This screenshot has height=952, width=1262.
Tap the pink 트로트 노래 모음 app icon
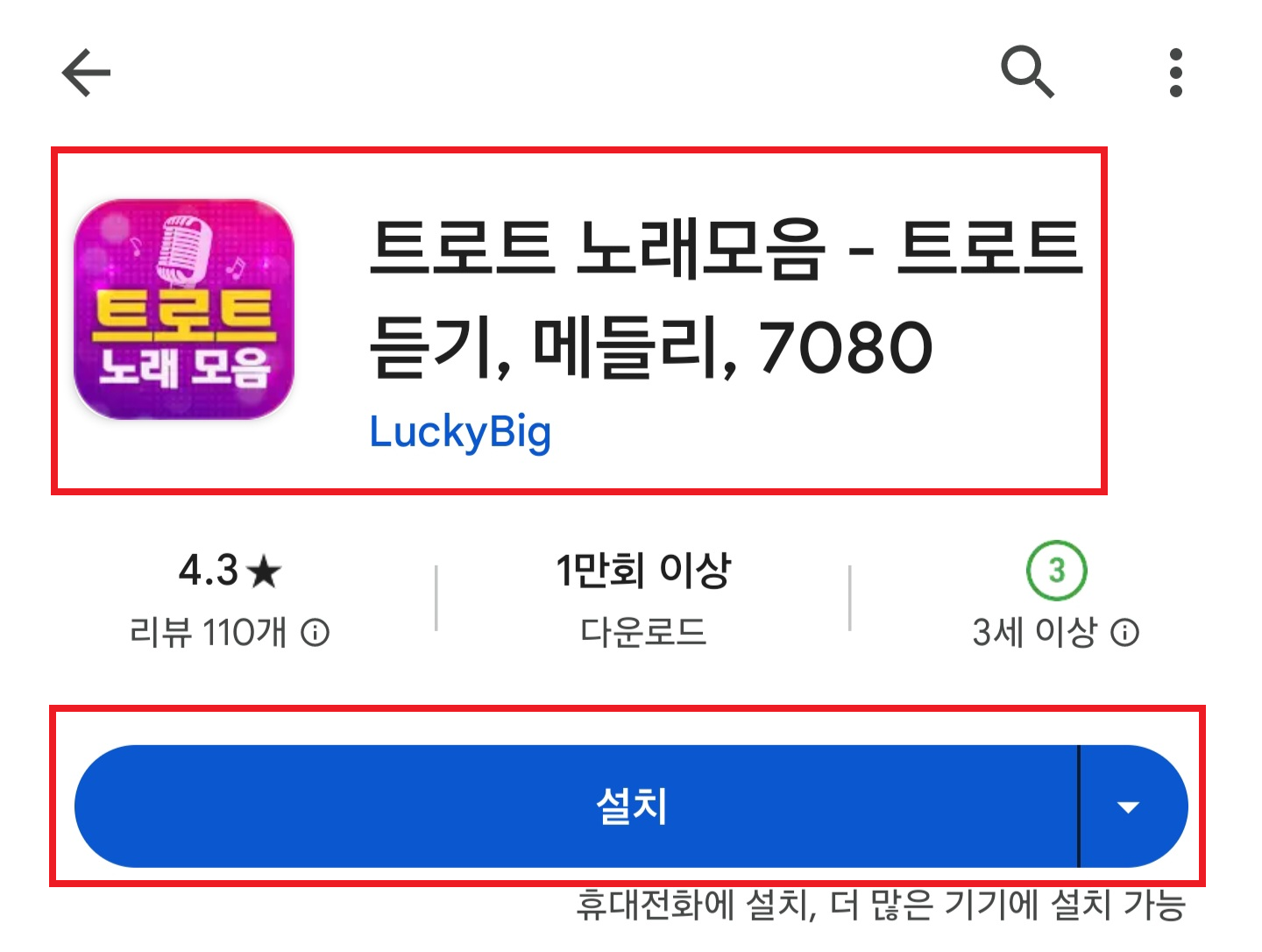point(184,309)
